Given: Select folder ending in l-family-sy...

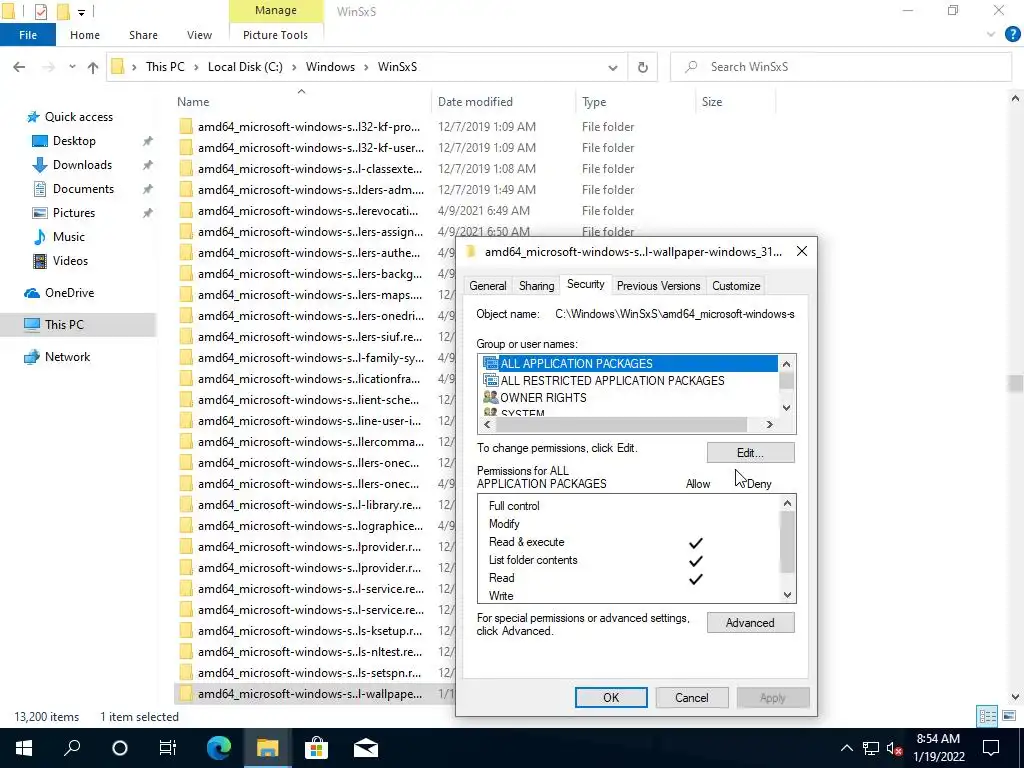Looking at the screenshot, I should (x=309, y=358).
